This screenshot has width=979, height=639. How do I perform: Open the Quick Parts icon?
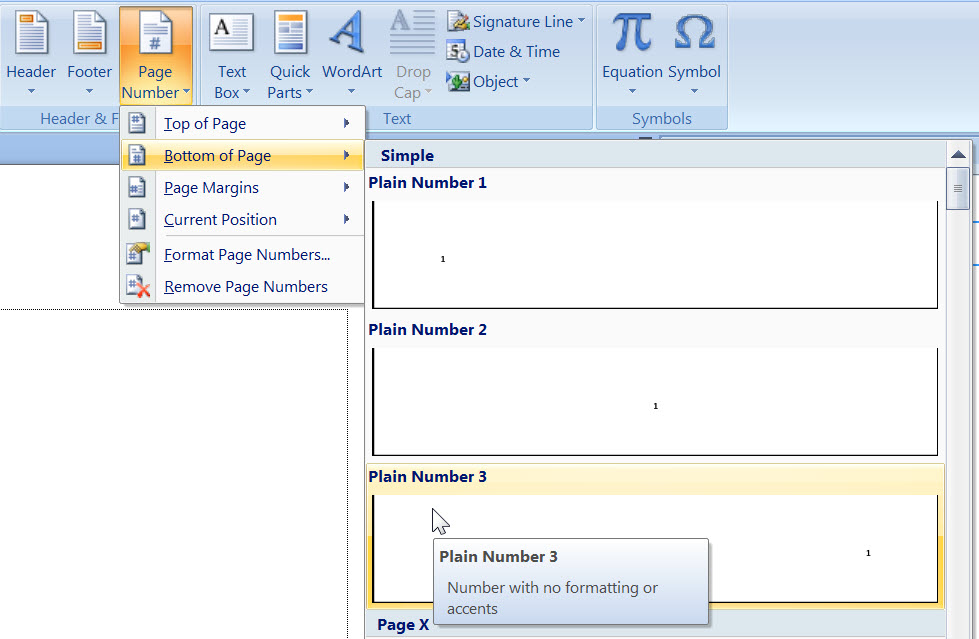pyautogui.click(x=290, y=32)
